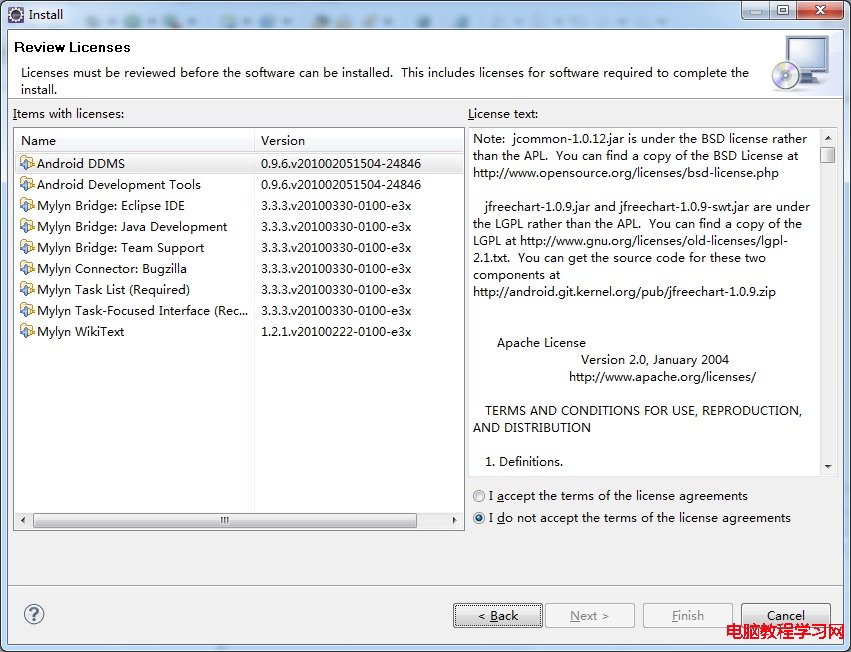
Task: Click the Finish button
Action: [688, 616]
